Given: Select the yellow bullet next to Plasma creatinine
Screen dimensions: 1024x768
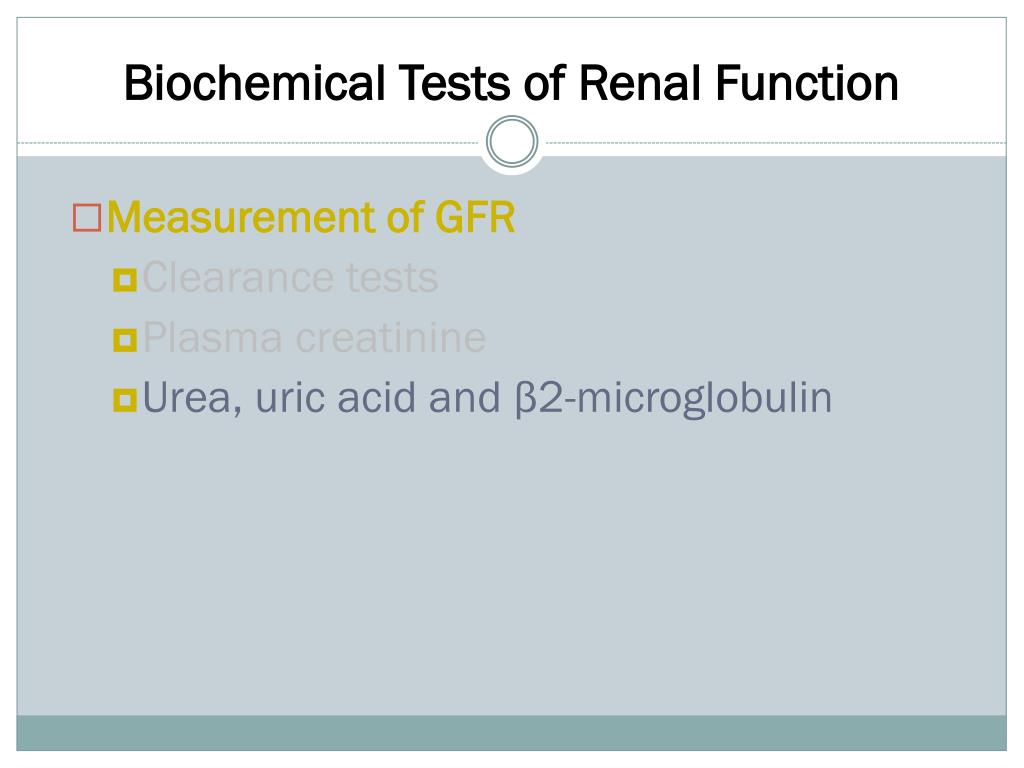Looking at the screenshot, I should [125, 340].
